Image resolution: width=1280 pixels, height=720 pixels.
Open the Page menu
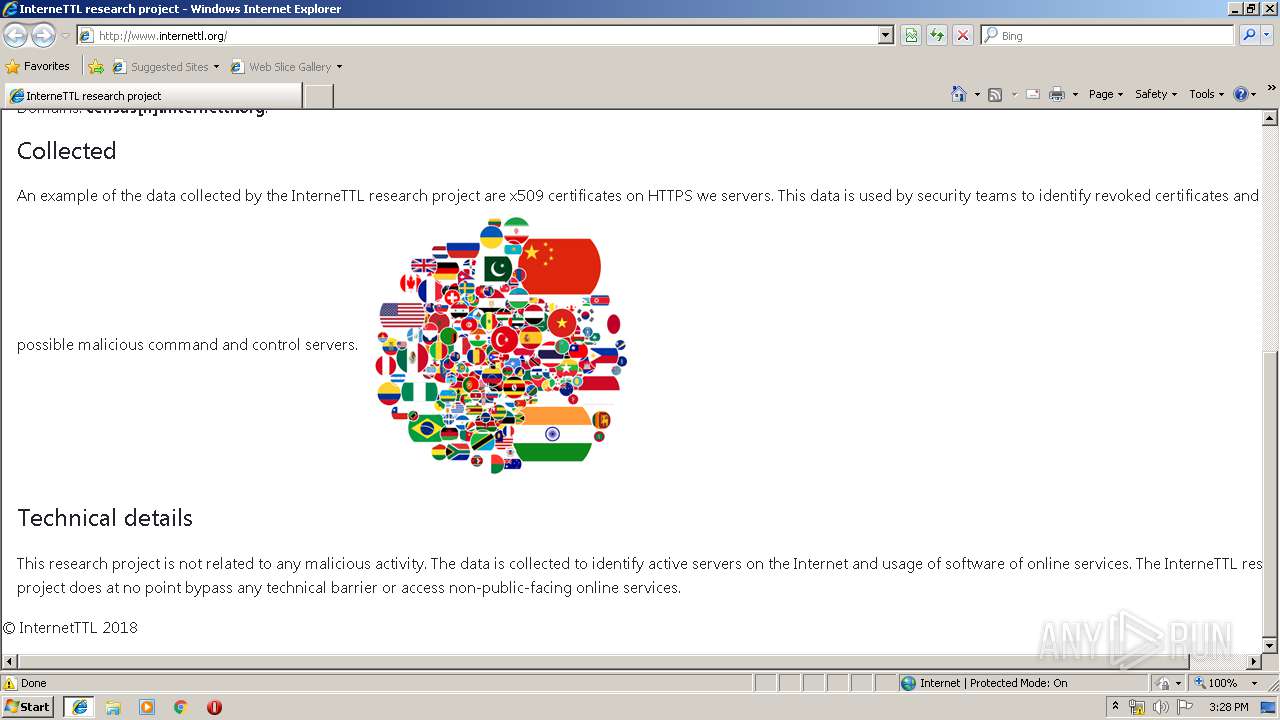click(x=1105, y=94)
